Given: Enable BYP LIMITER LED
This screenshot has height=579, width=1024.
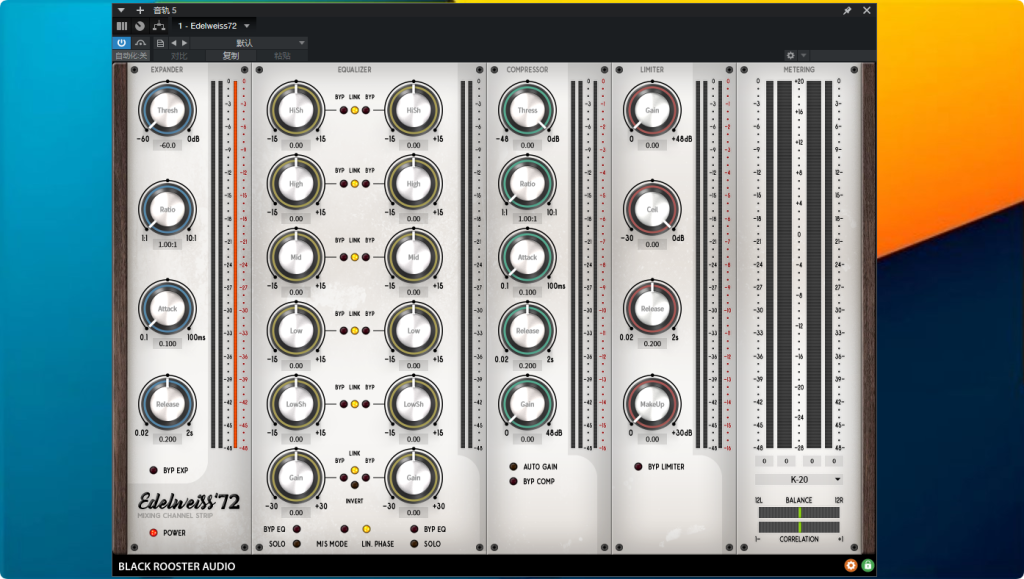Looking at the screenshot, I should (638, 467).
